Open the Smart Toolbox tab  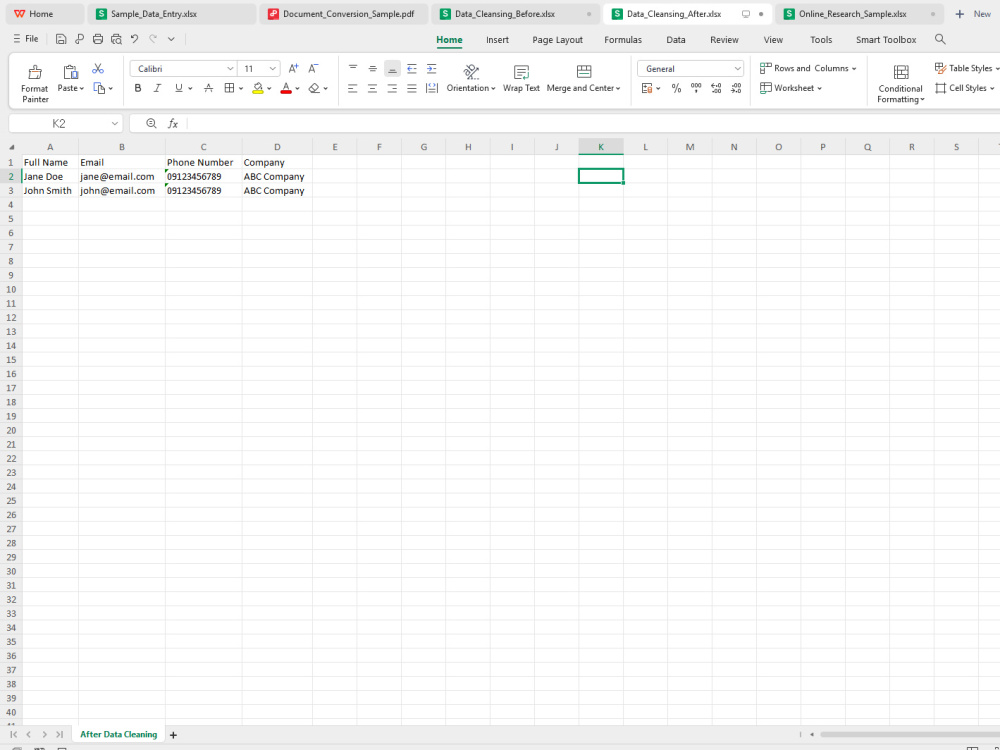pyautogui.click(x=886, y=40)
